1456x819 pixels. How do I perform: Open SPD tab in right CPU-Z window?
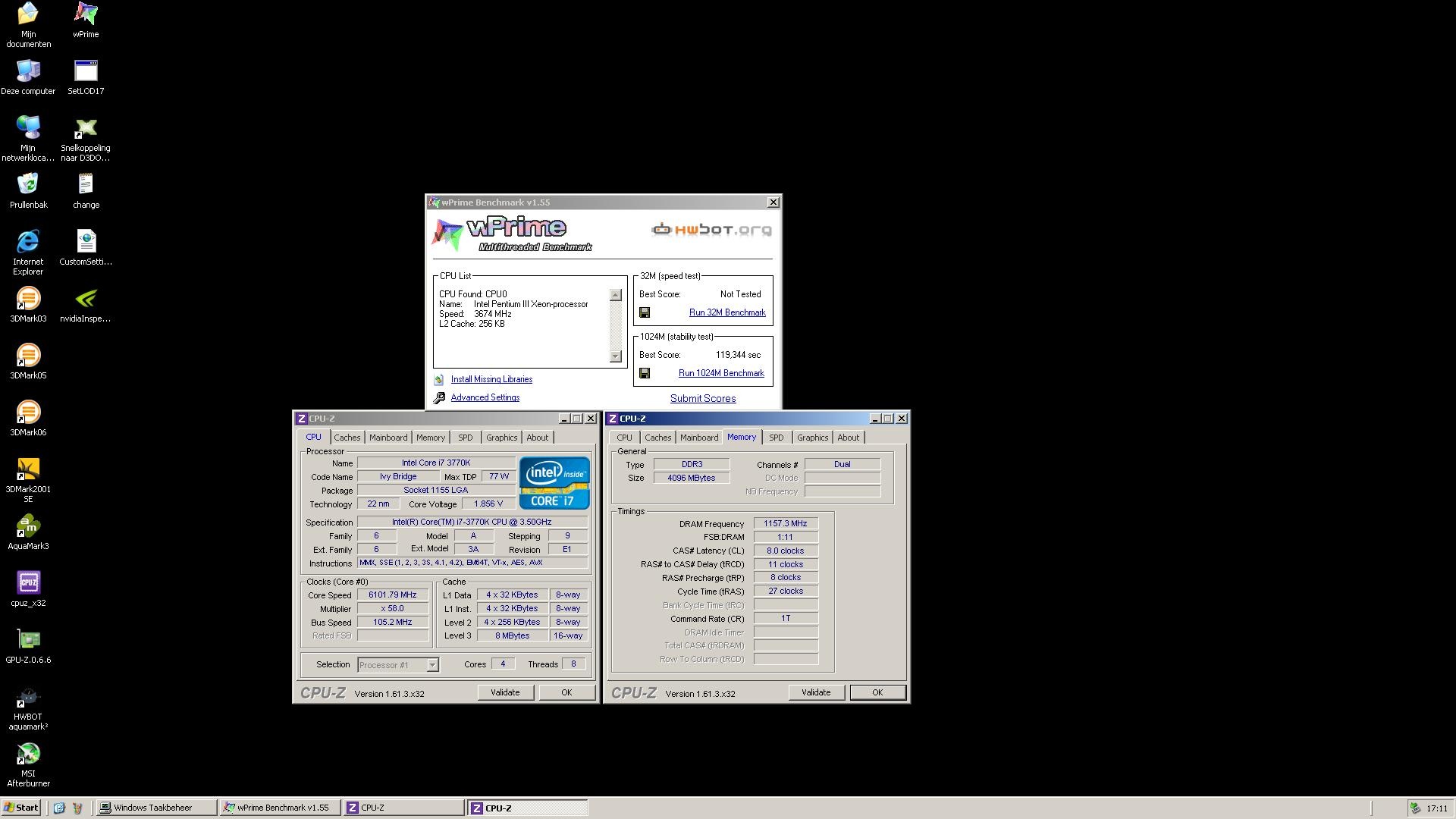776,438
